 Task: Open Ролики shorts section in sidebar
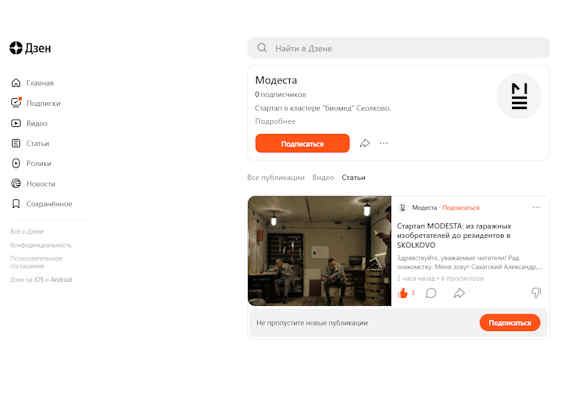(31, 163)
